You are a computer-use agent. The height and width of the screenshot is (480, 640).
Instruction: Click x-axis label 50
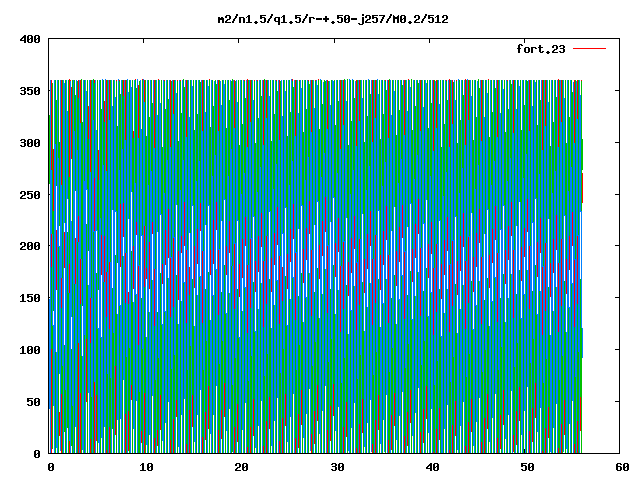(527, 467)
